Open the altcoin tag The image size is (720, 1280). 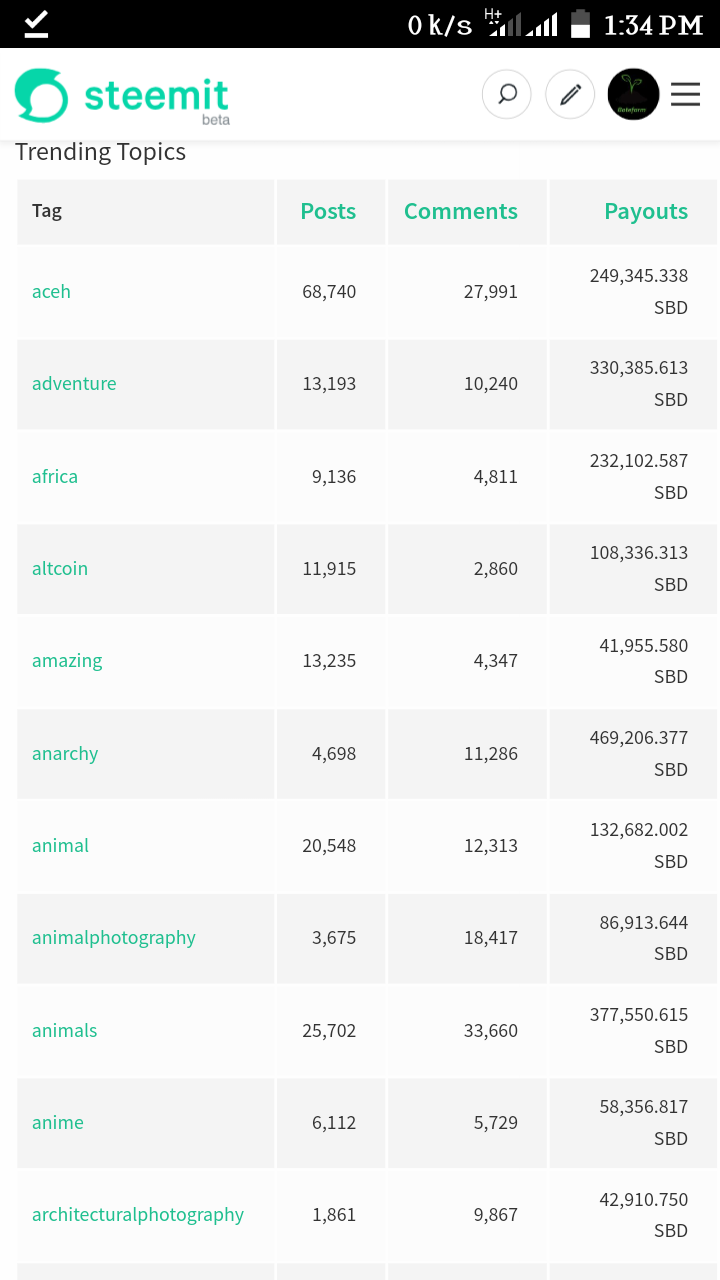(x=60, y=568)
